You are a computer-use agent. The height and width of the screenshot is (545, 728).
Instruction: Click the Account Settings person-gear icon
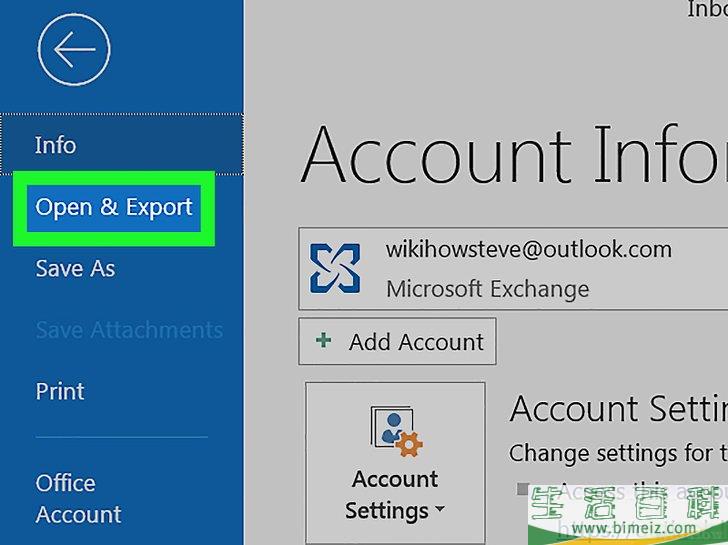coord(396,432)
